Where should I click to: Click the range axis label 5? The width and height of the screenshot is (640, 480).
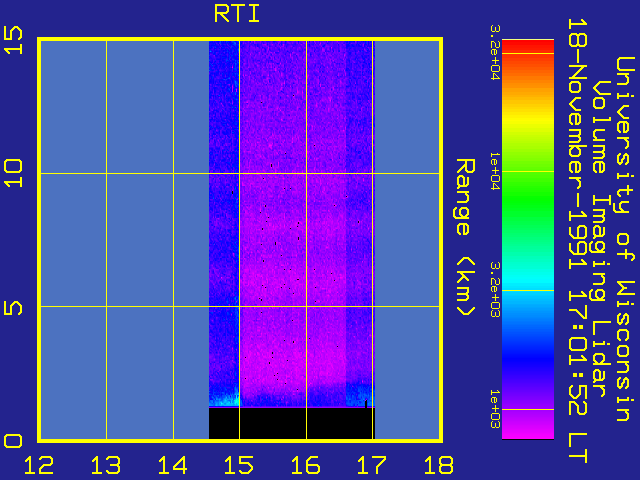pos(13,308)
